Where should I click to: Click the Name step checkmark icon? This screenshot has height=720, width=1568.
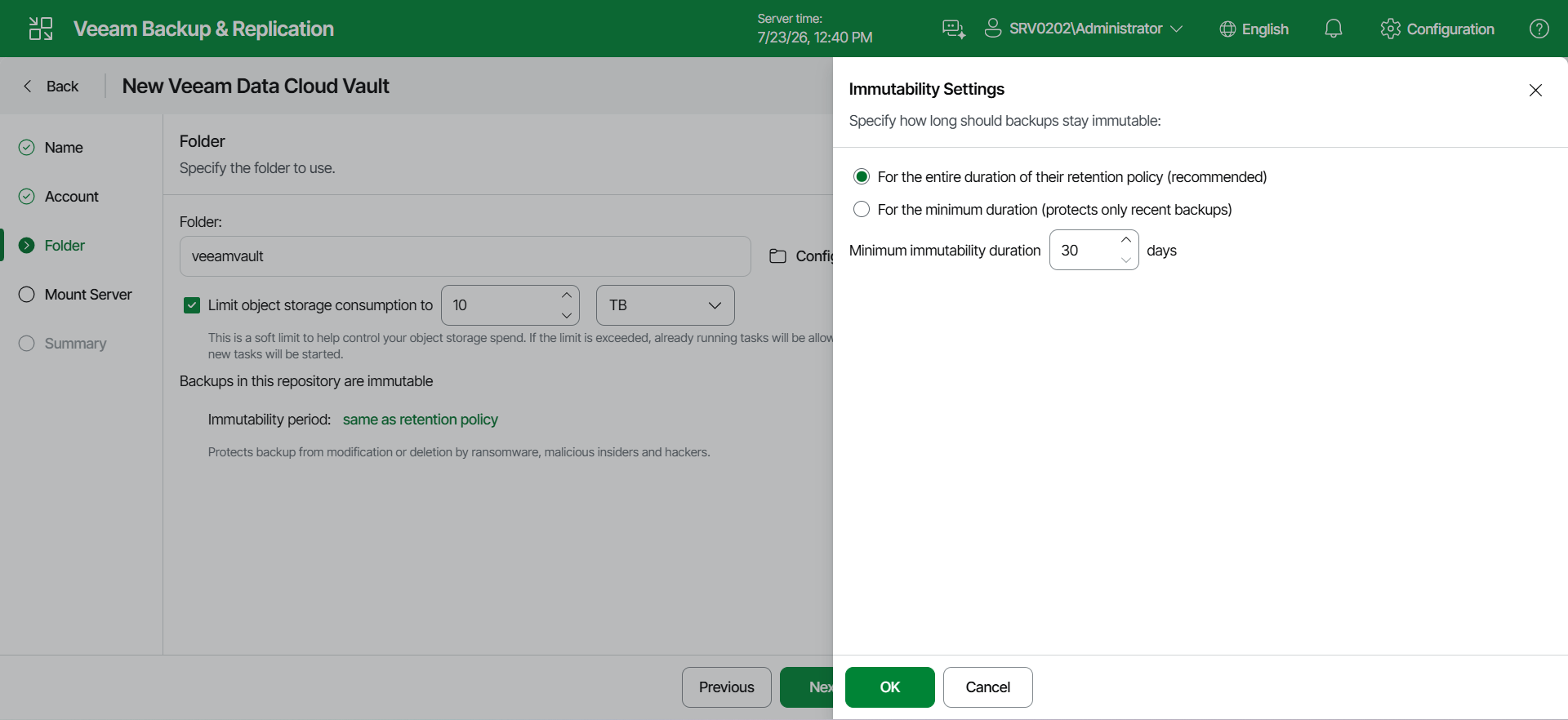27,148
